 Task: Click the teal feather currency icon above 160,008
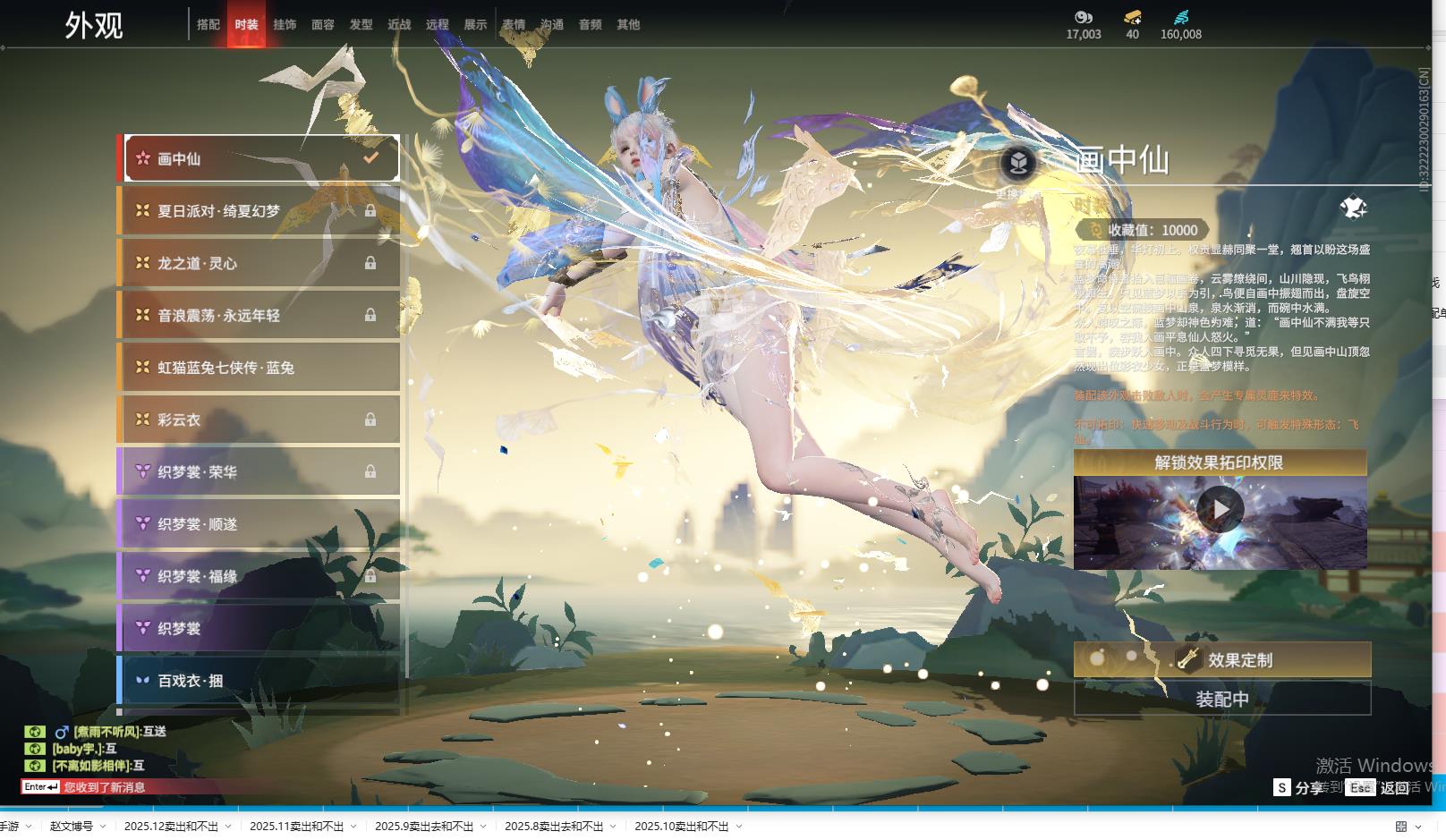(x=1181, y=17)
